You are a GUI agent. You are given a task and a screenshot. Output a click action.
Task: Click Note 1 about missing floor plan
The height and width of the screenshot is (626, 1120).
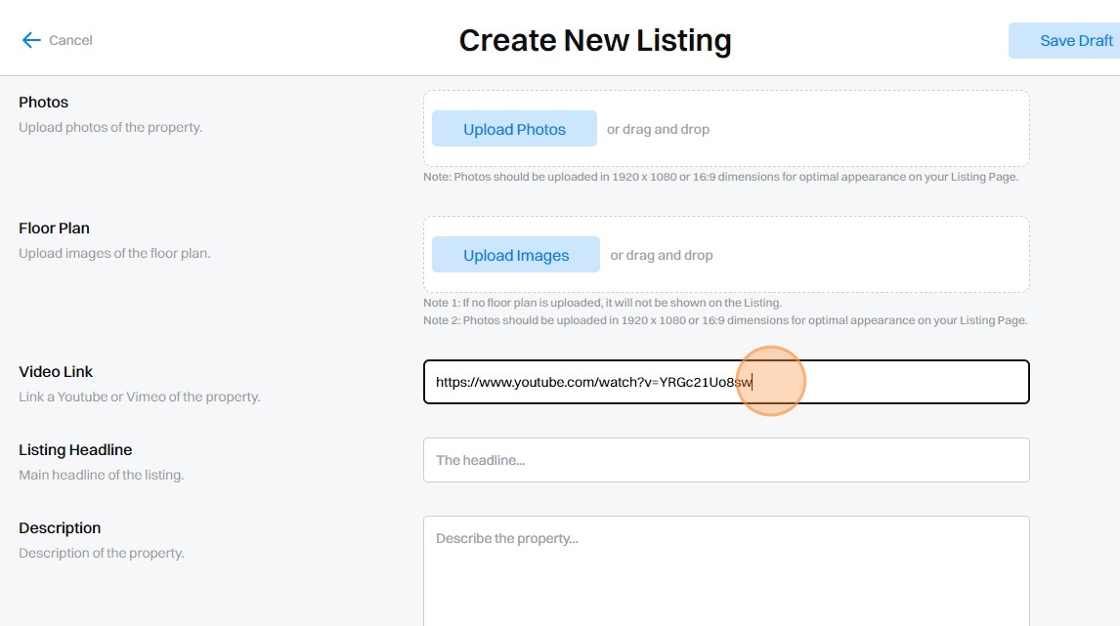(x=602, y=303)
